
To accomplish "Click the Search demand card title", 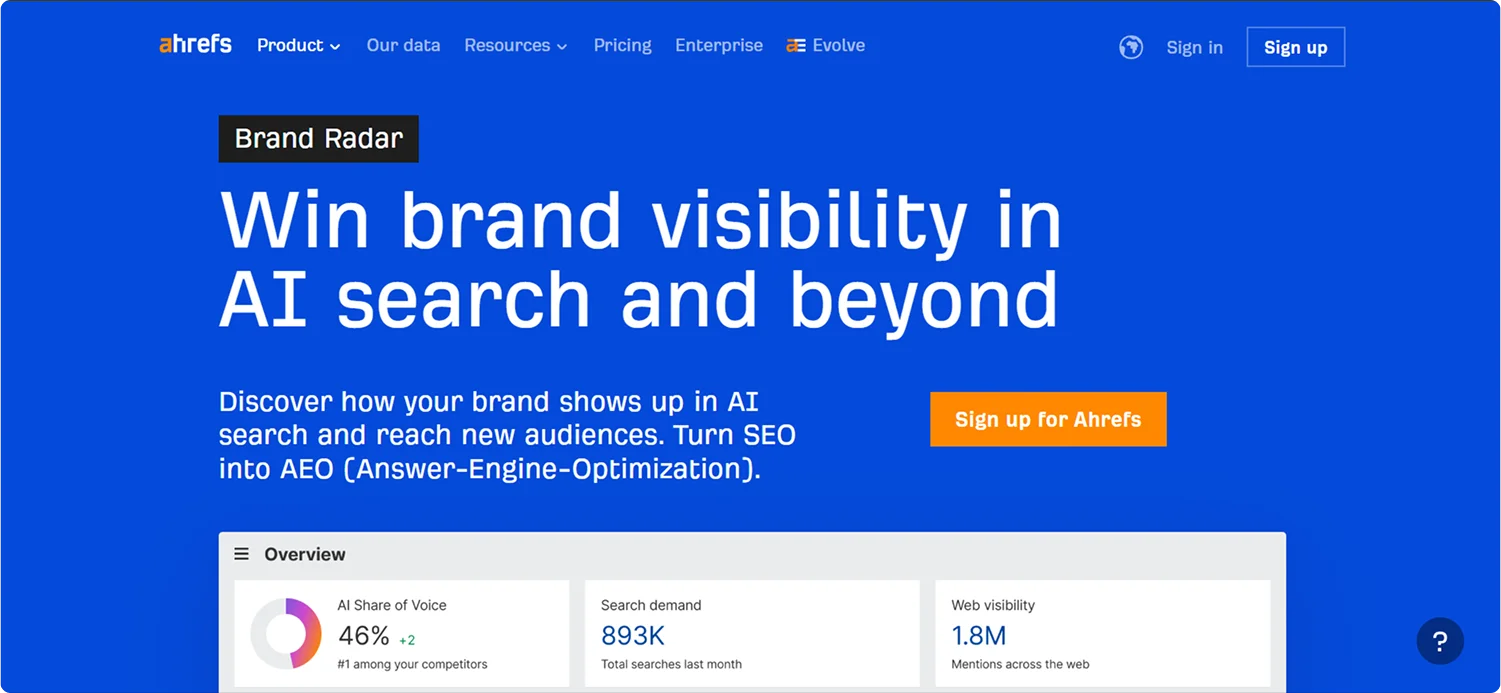I will [651, 605].
